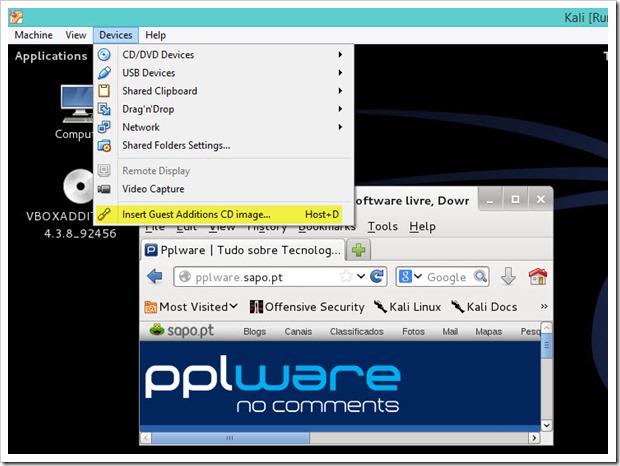Open the Downloads arrow icon

click(x=508, y=276)
